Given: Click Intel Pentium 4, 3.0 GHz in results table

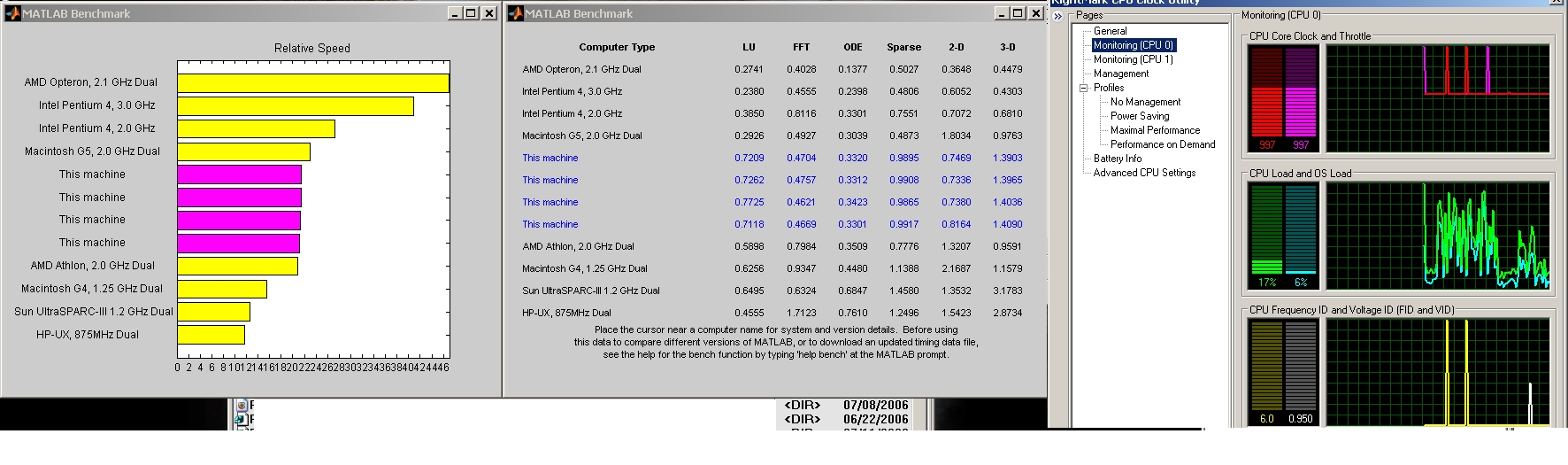Looking at the screenshot, I should pos(572,91).
